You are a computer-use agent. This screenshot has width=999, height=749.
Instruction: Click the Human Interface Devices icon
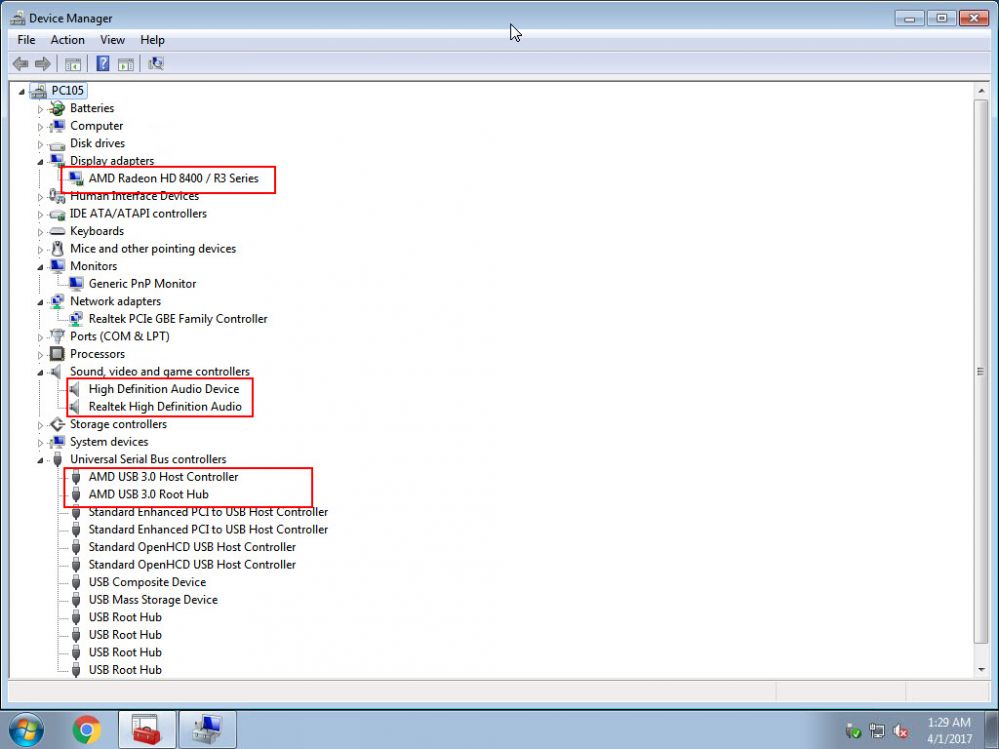coord(57,196)
